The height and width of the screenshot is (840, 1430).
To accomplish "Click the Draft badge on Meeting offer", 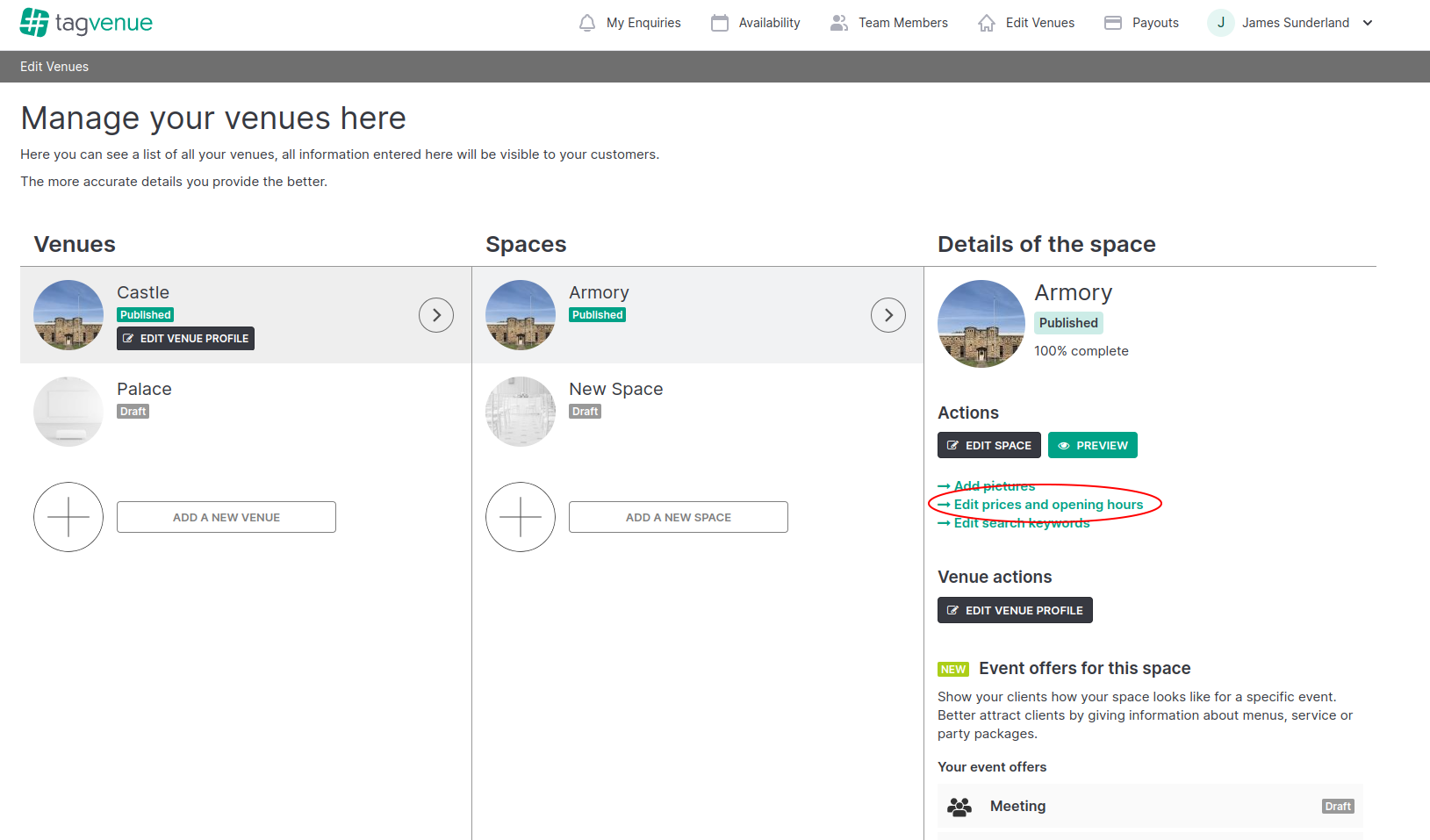I will point(1338,807).
